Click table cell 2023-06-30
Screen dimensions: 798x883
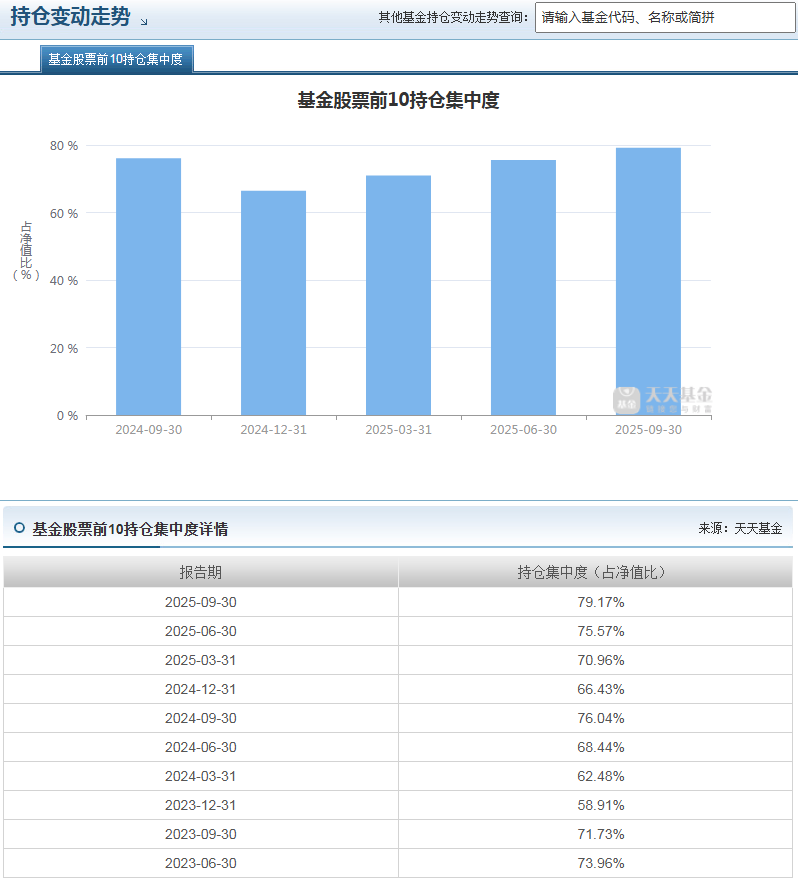point(200,863)
